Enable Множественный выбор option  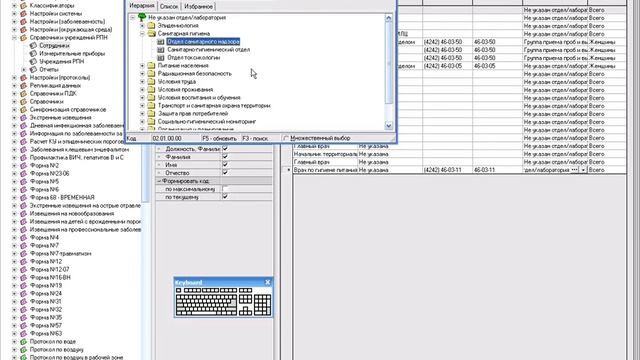(286, 138)
